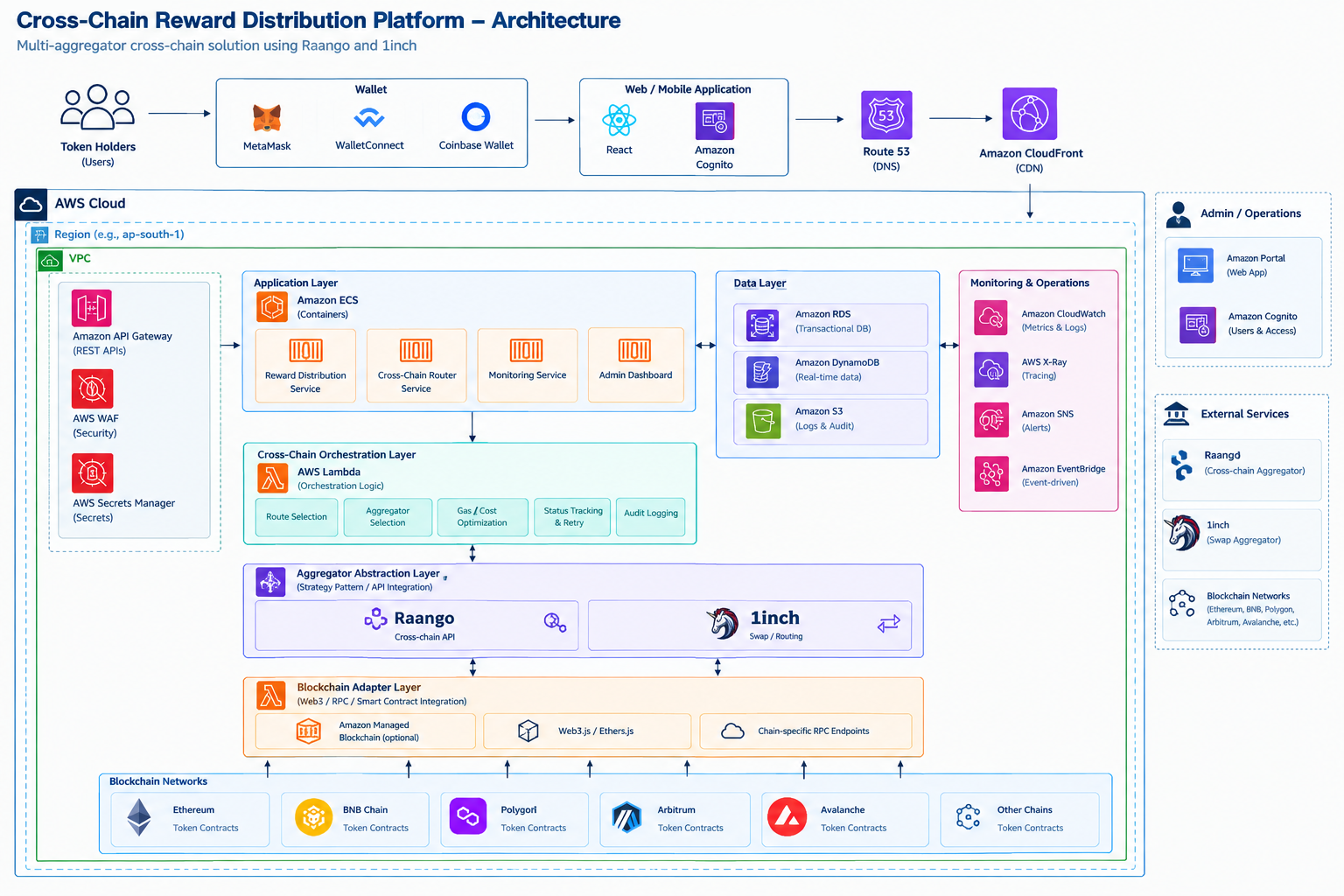
Task: Click the 1inch swap arrows icon
Action: pyautogui.click(x=888, y=624)
